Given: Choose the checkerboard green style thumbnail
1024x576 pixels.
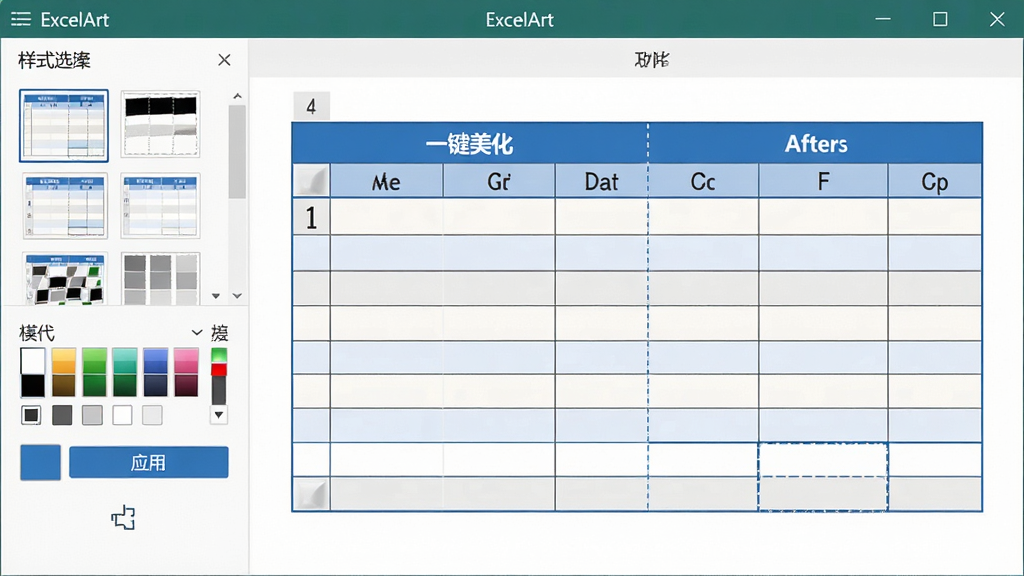Looking at the screenshot, I should (65, 279).
